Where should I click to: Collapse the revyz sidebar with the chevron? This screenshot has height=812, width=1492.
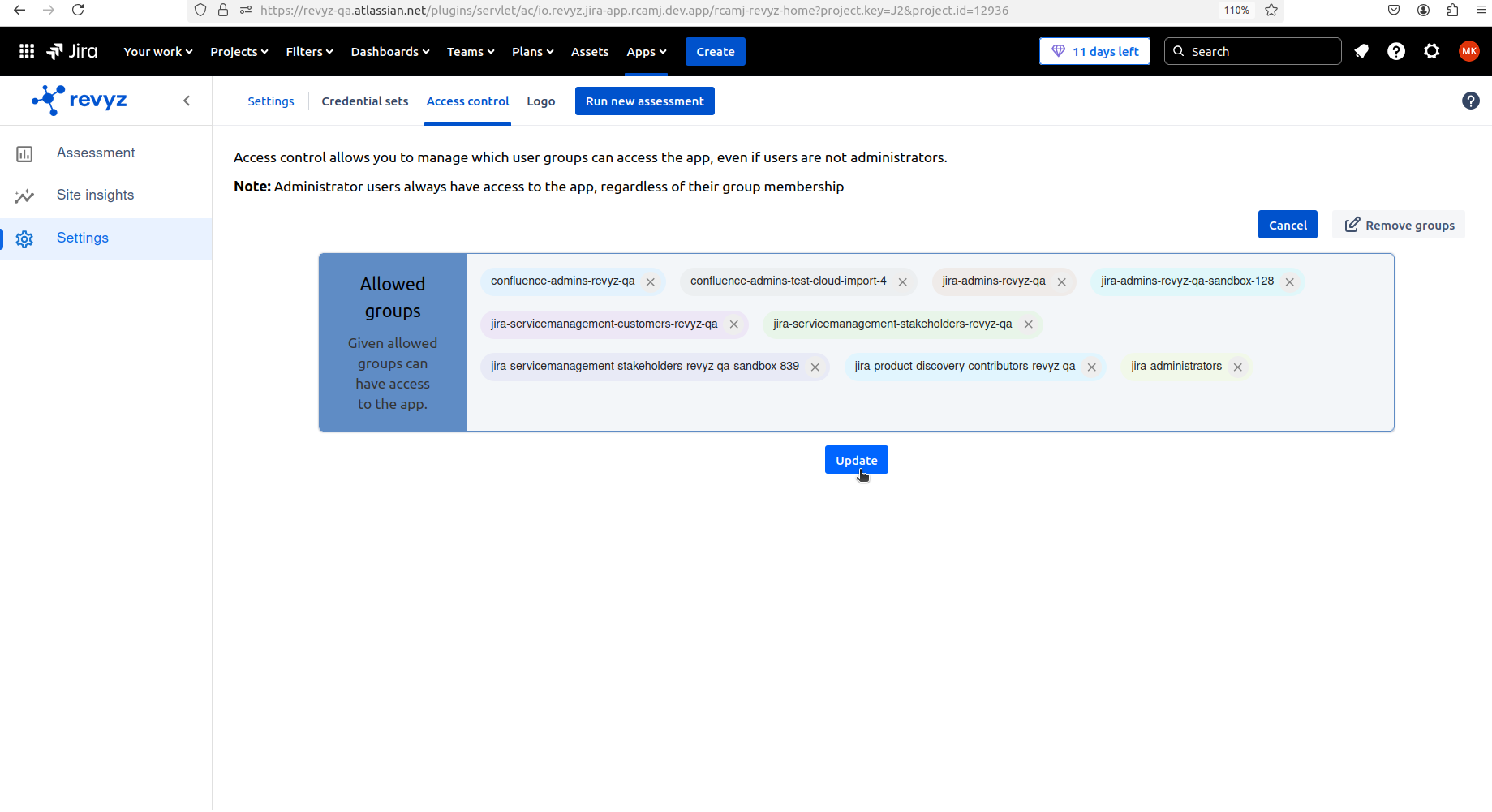pos(187,101)
